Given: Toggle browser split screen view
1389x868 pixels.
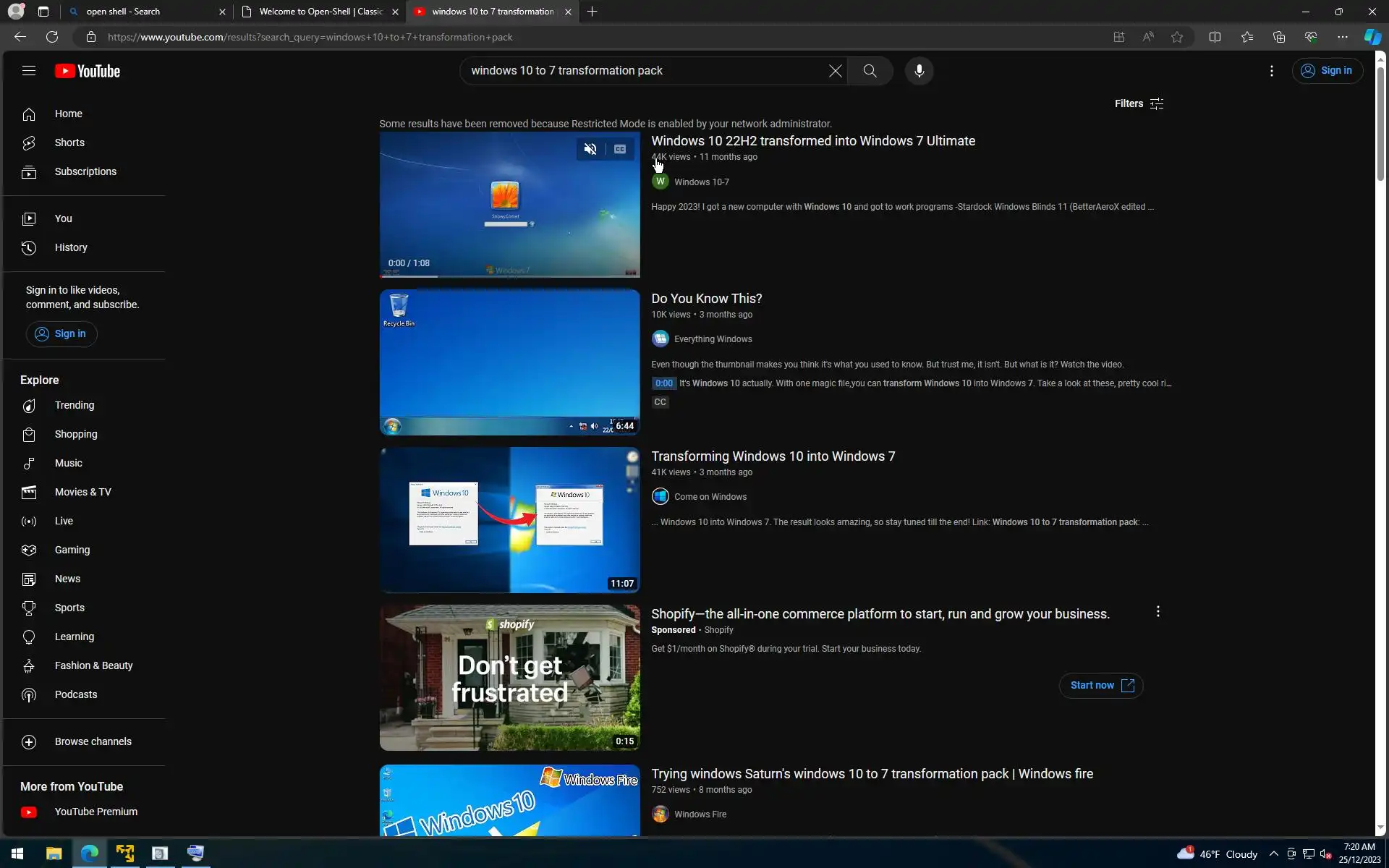Looking at the screenshot, I should (x=1215, y=37).
